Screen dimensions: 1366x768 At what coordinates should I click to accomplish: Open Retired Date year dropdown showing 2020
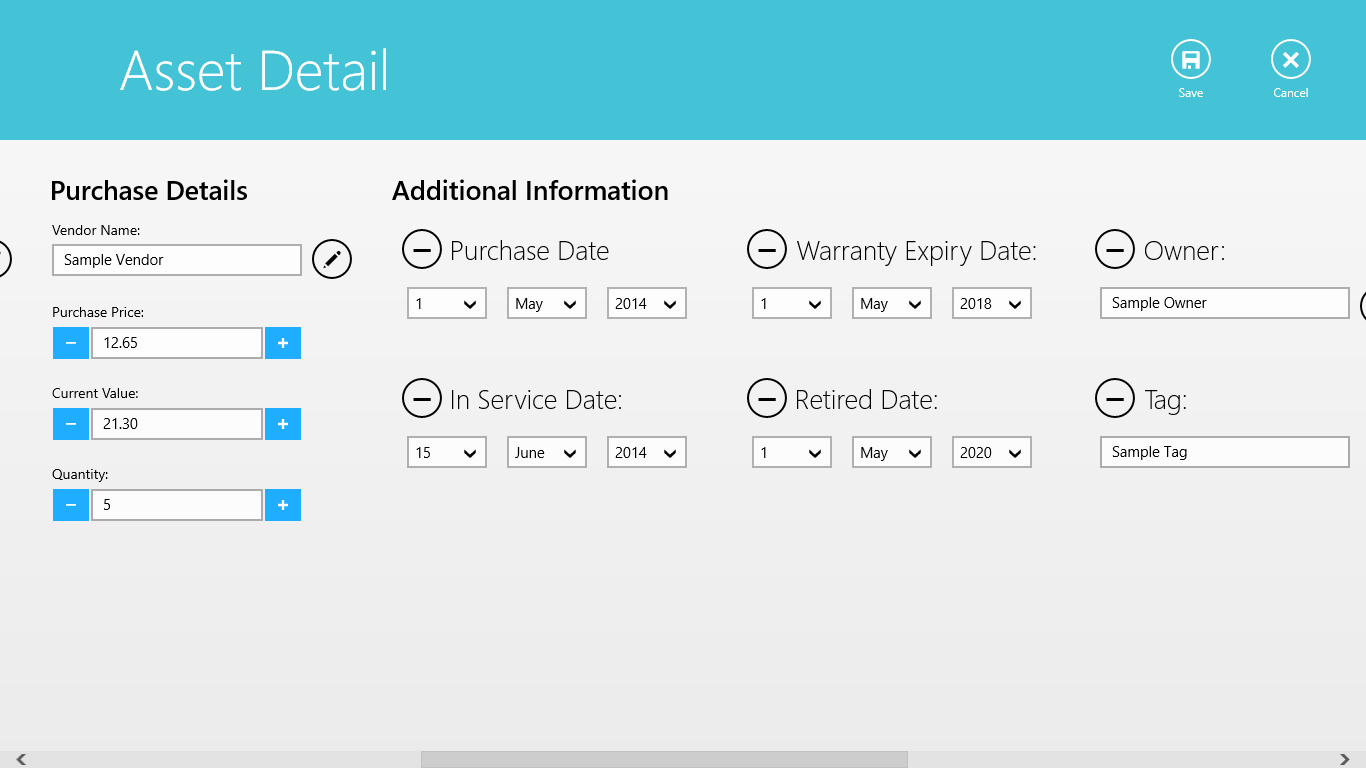991,453
